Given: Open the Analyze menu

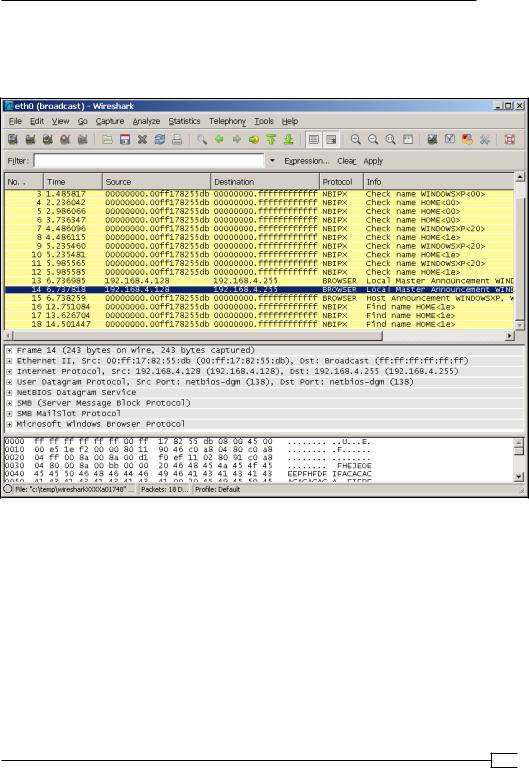Looking at the screenshot, I should (146, 121).
